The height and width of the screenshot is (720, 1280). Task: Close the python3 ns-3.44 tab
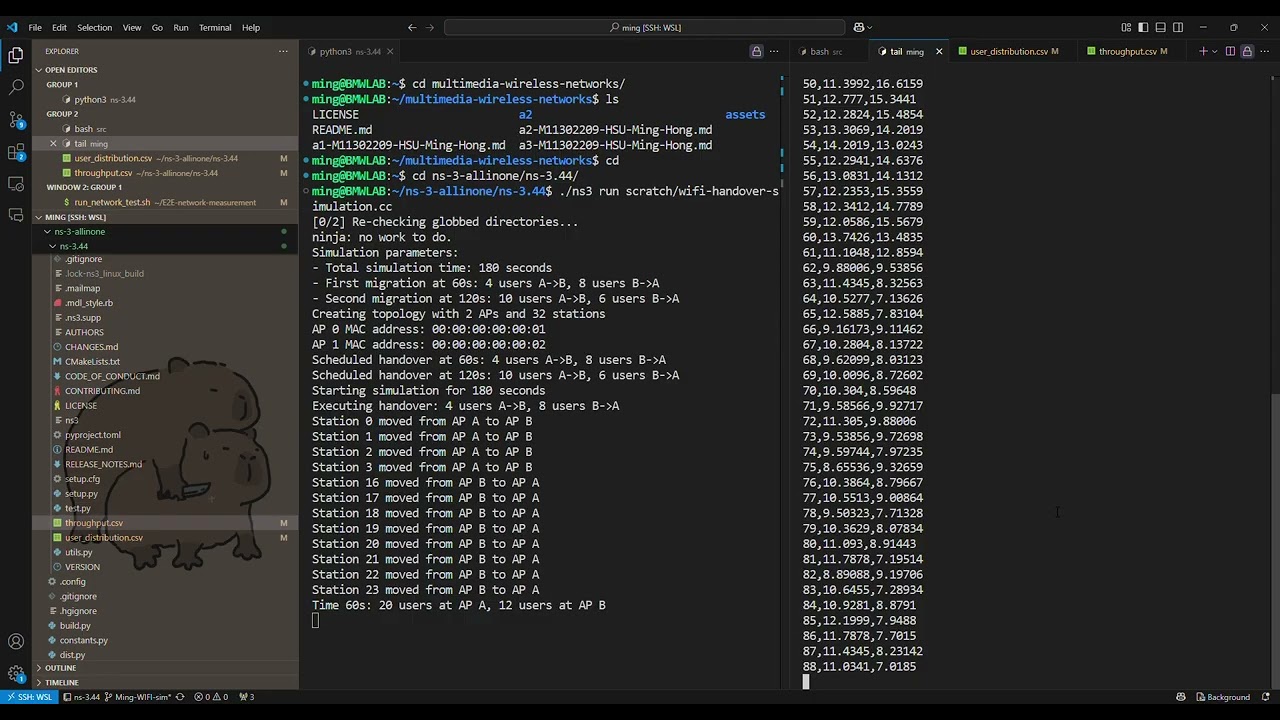point(390,51)
